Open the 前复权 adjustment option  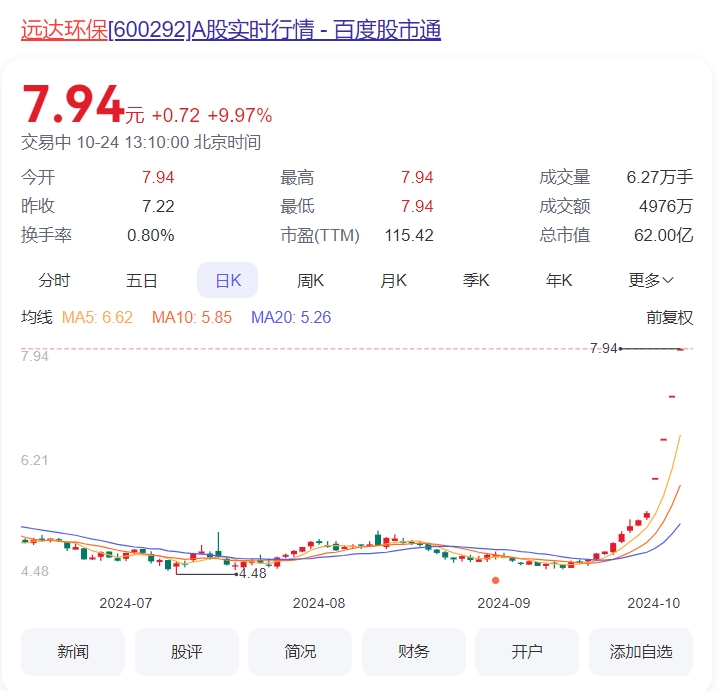point(669,318)
